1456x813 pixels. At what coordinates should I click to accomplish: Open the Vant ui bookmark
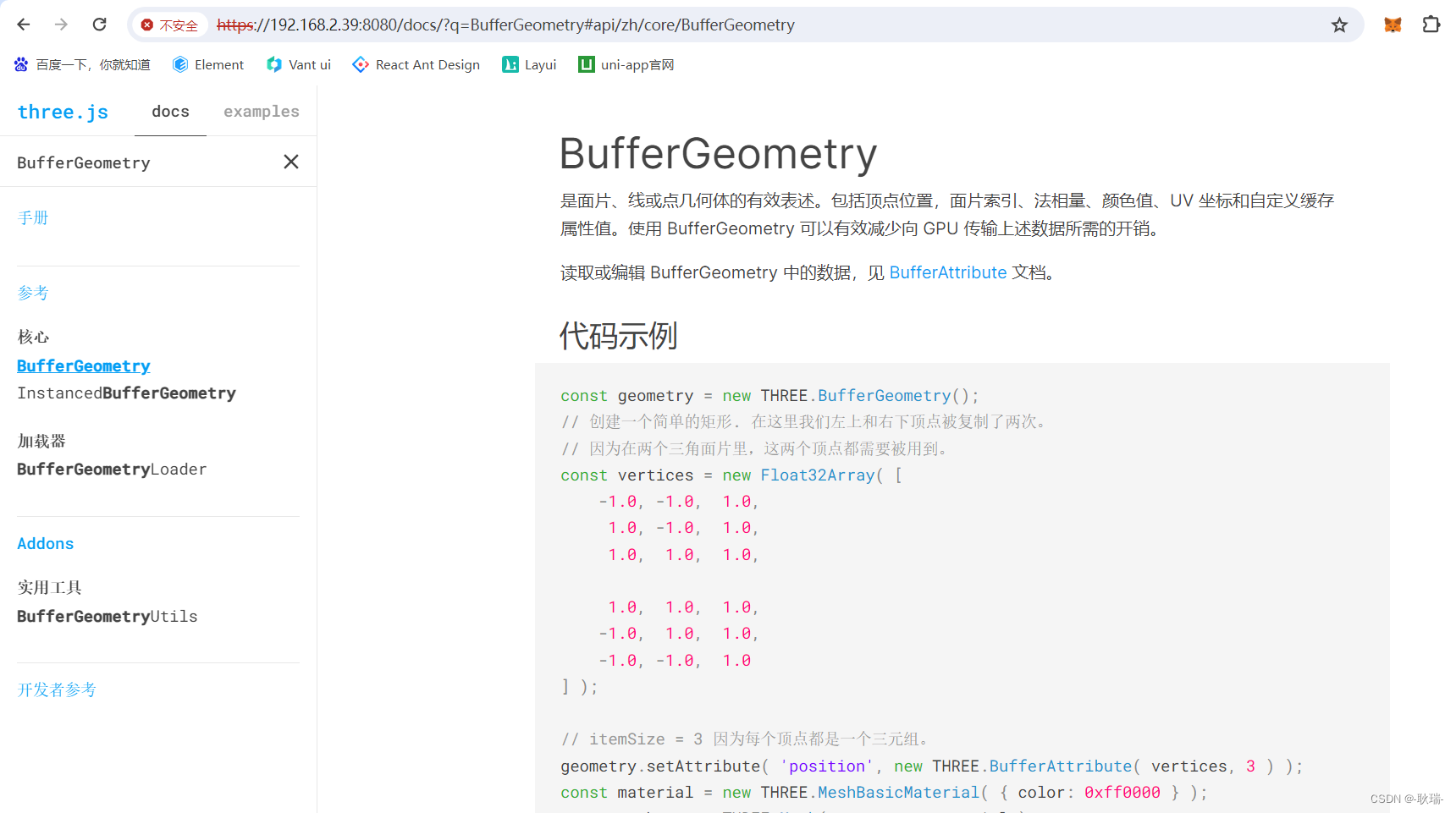tap(298, 64)
